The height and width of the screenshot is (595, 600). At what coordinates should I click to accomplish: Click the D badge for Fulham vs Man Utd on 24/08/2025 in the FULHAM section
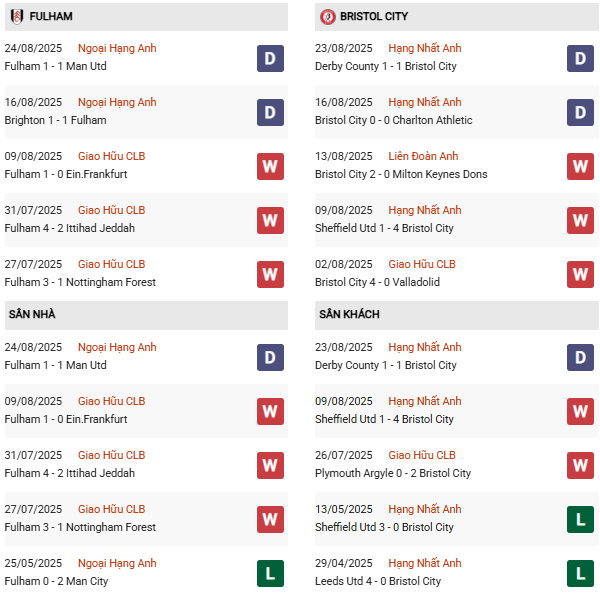[270, 58]
